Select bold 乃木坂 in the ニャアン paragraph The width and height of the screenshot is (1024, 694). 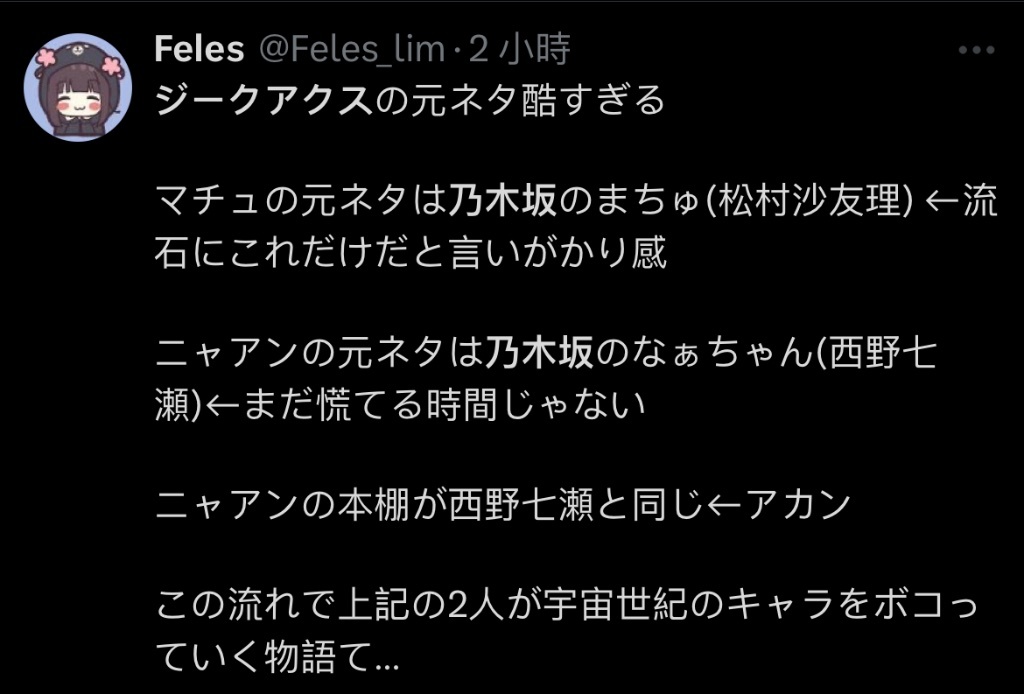pos(539,353)
